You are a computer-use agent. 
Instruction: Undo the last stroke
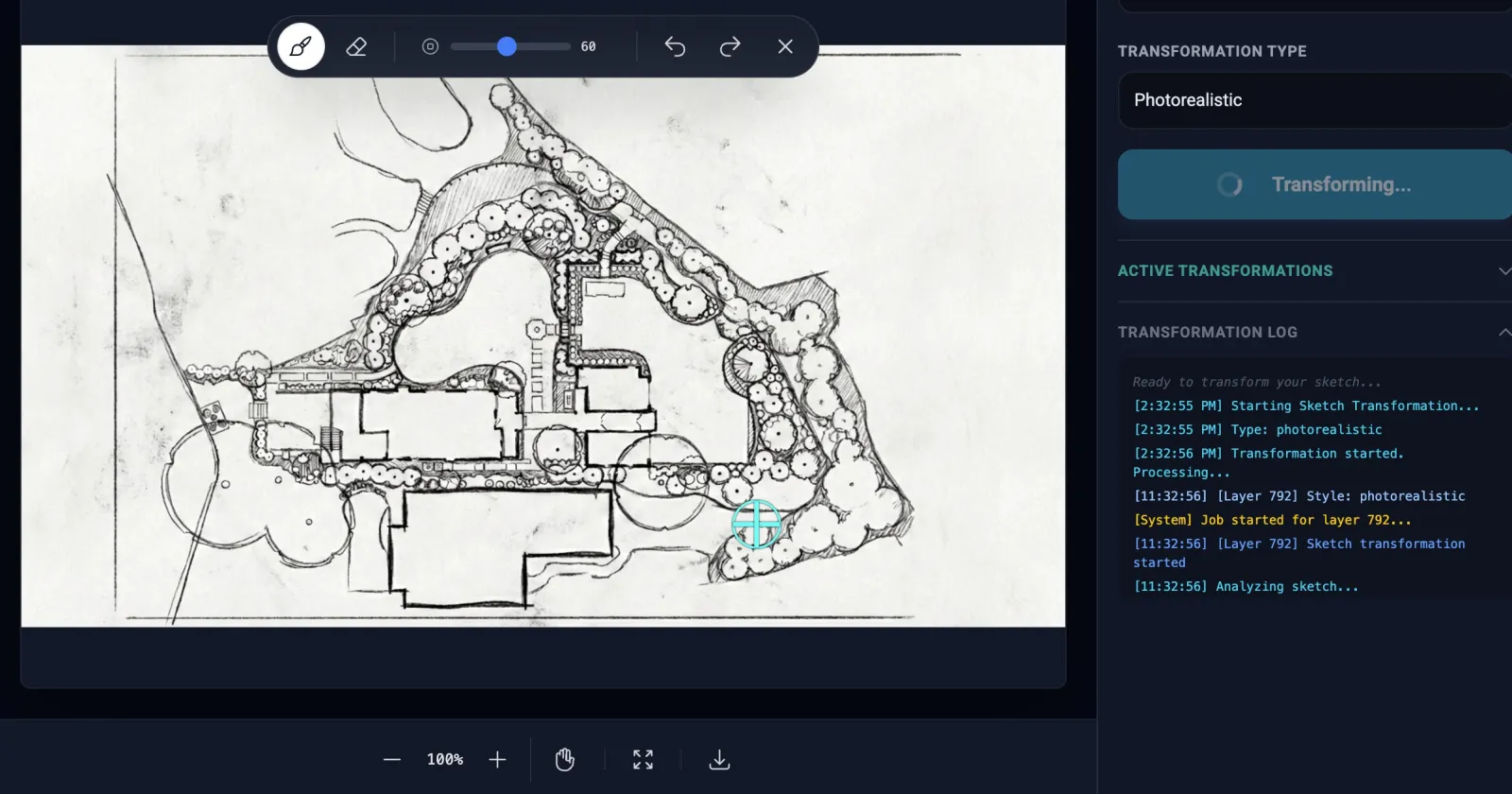[675, 46]
